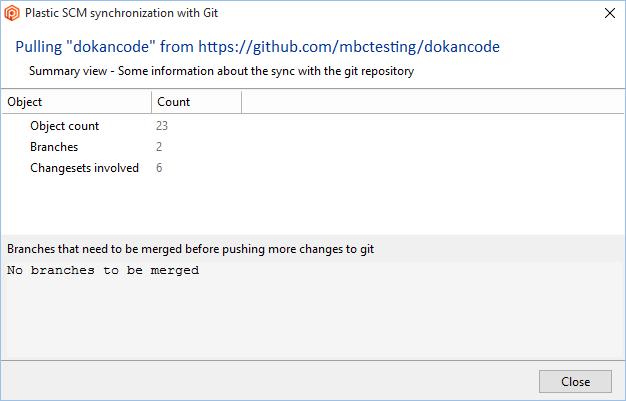Image resolution: width=626 pixels, height=401 pixels.
Task: Click the Summary view description text
Action: tap(222, 71)
